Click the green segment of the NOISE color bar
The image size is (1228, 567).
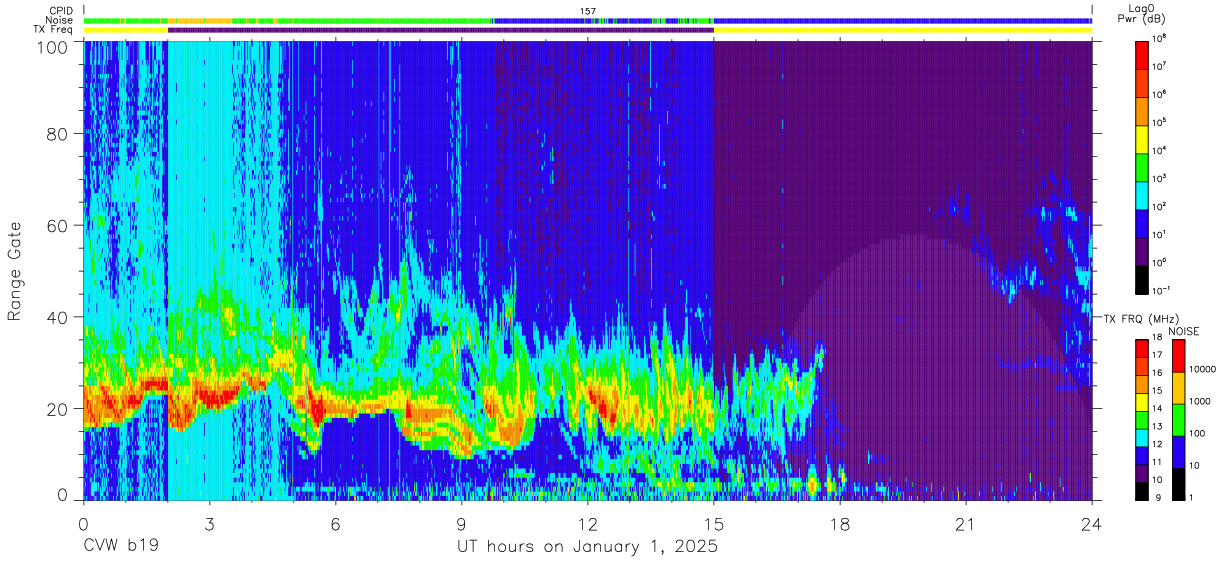1179,420
